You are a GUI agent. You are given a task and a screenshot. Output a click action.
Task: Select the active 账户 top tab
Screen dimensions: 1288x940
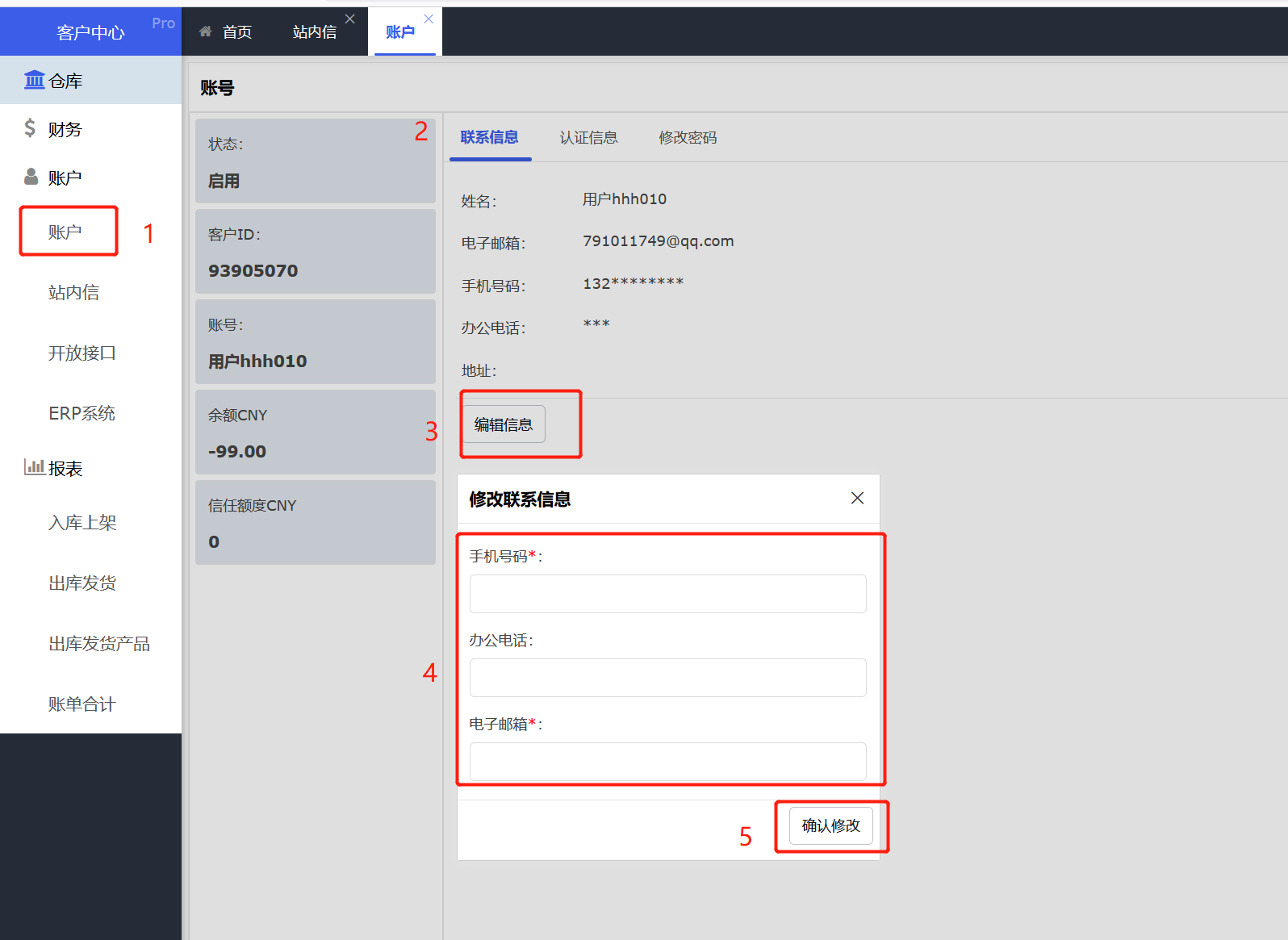400,31
